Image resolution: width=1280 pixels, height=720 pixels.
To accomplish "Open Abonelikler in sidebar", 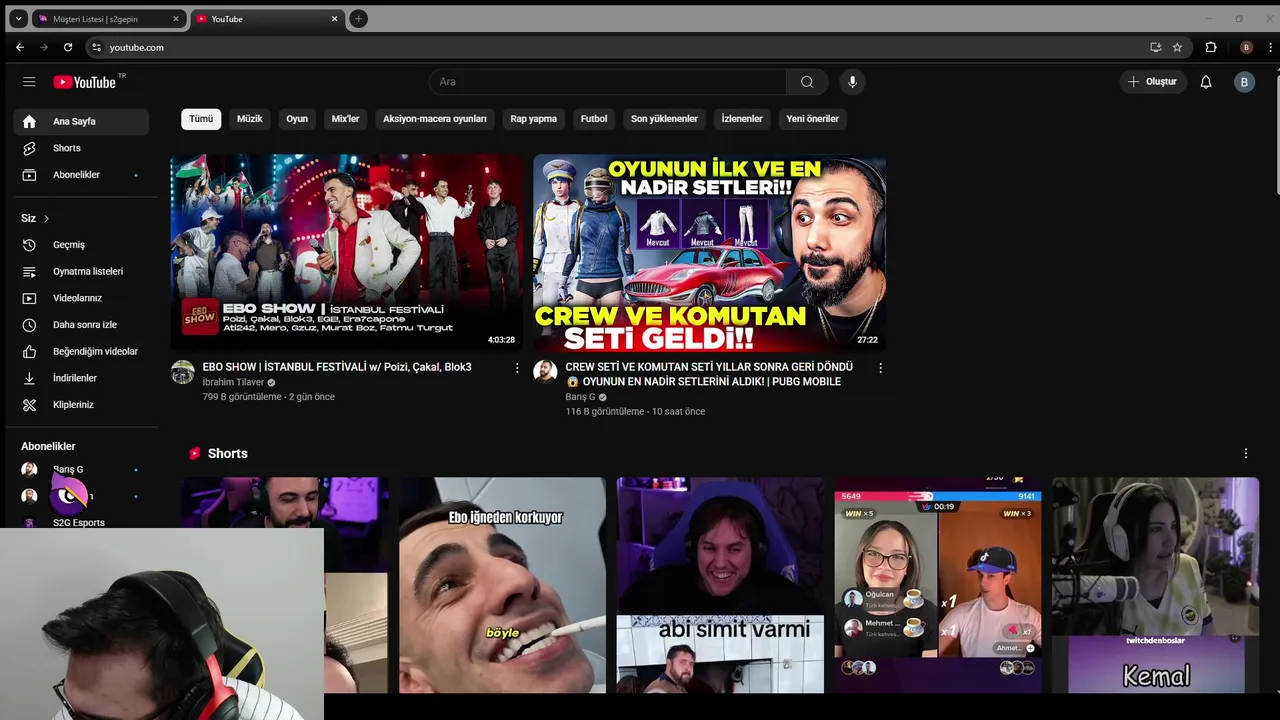I will [x=81, y=175].
